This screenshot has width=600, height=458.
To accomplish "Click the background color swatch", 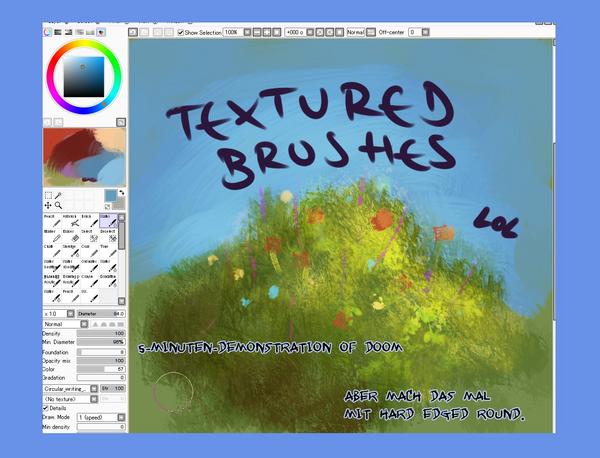I will (x=120, y=204).
